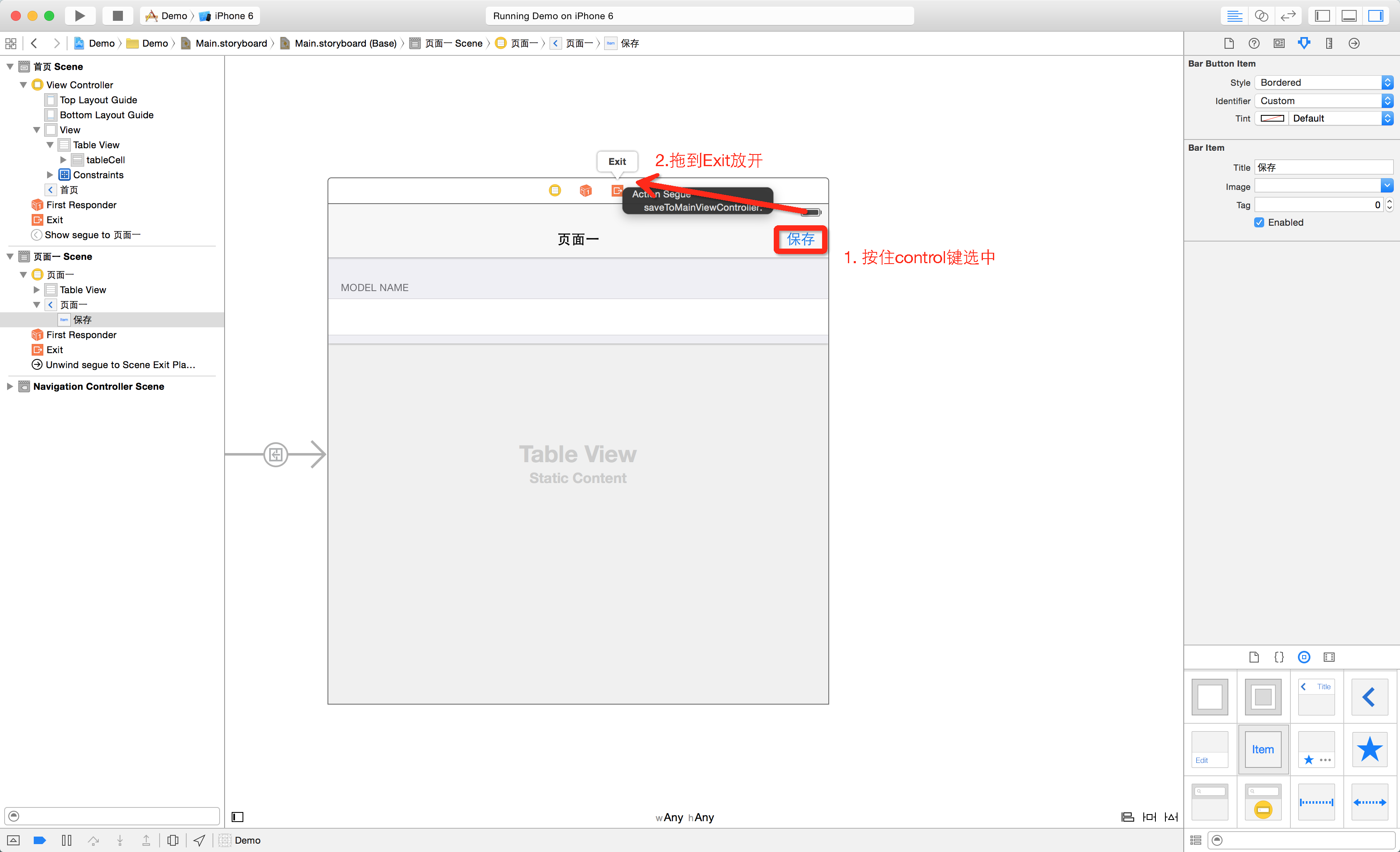Go back in editor history
Viewport: 1400px width, 852px height.
(34, 43)
